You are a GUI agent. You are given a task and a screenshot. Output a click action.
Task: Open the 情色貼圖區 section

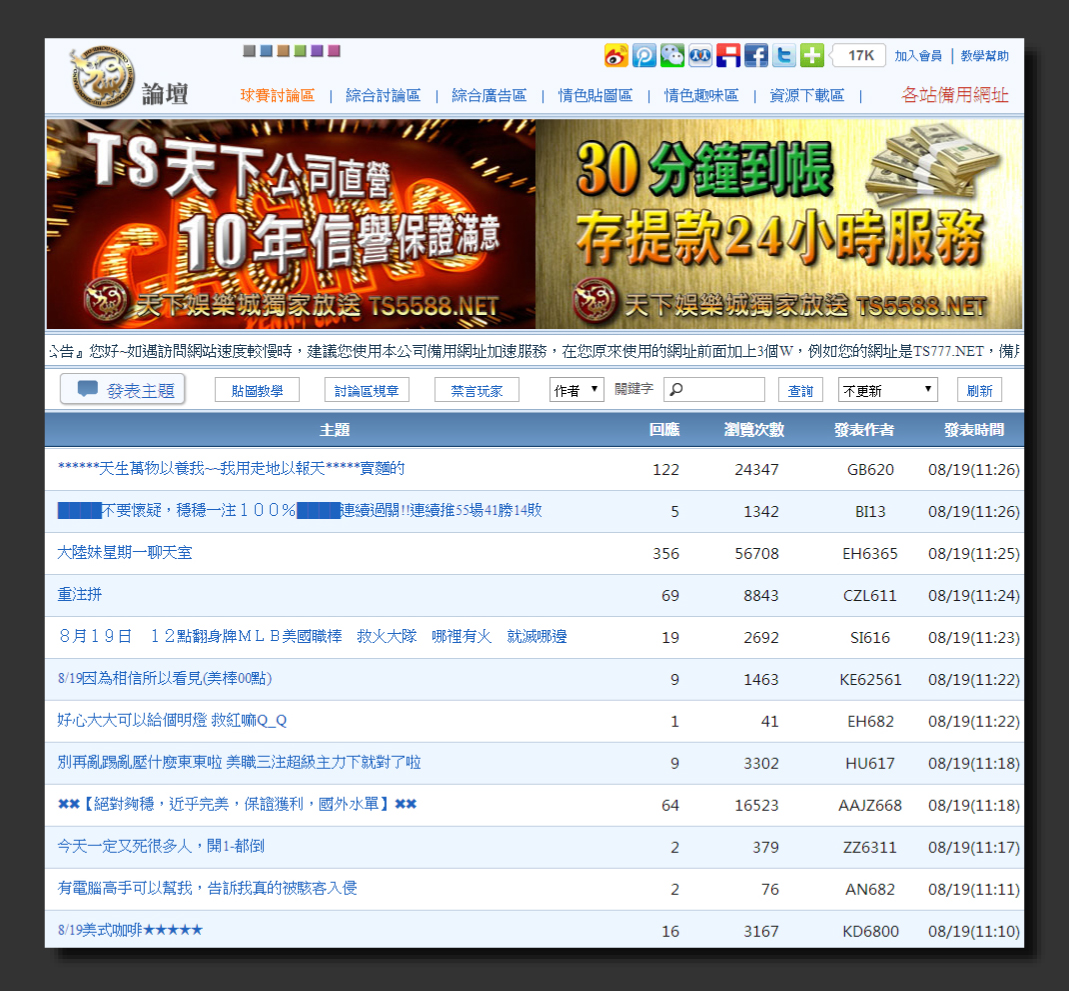pyautogui.click(x=595, y=95)
